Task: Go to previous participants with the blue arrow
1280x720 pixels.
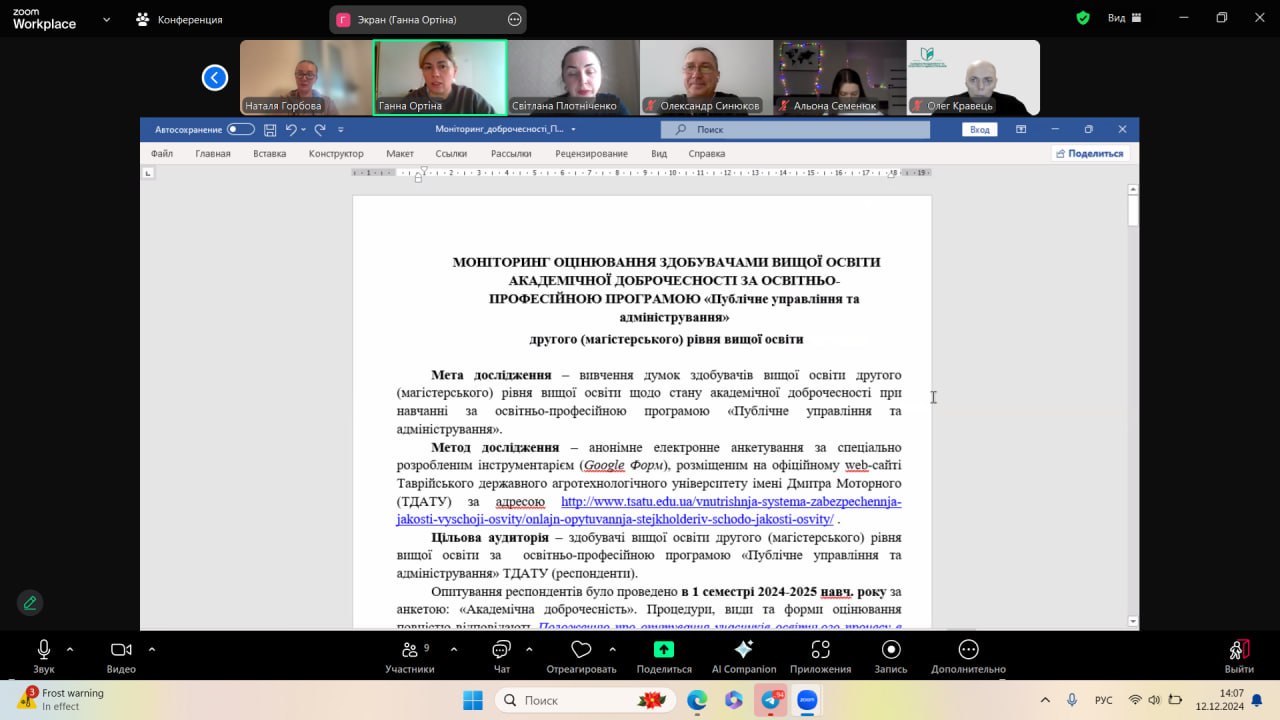Action: (x=215, y=77)
